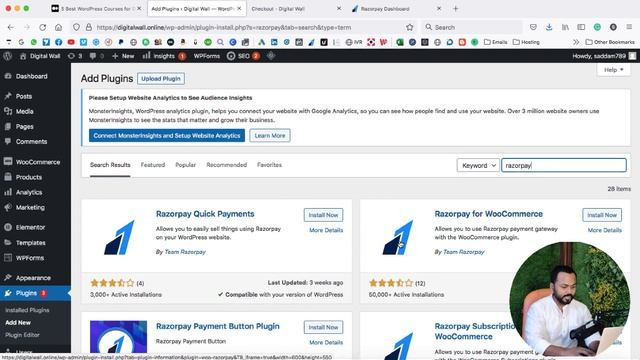Install Razorpay Payment Button Plugin
The image size is (640, 360).
click(323, 327)
